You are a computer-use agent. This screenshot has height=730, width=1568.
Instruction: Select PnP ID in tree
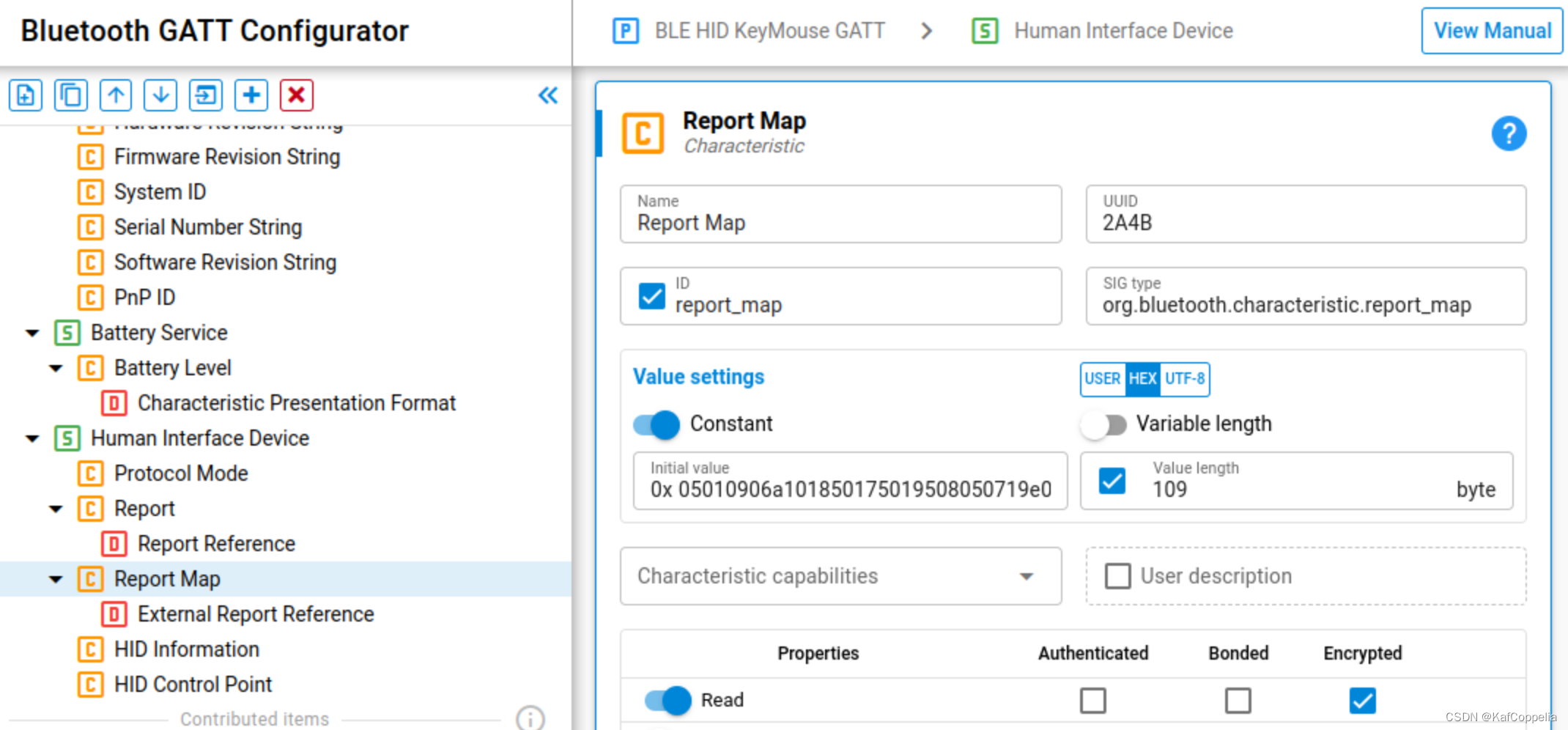coord(144,298)
